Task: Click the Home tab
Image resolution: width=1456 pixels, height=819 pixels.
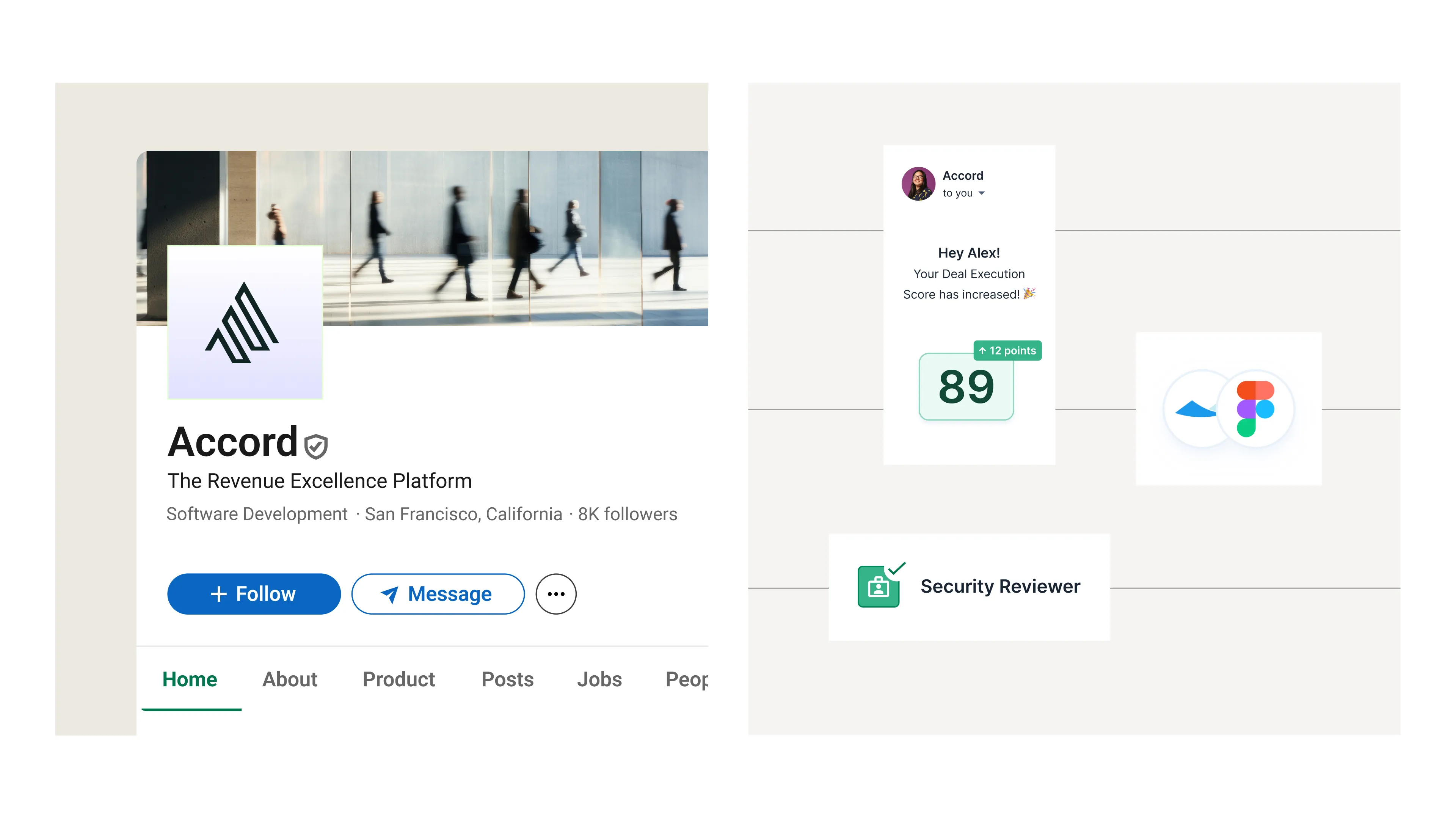Action: pyautogui.click(x=189, y=679)
